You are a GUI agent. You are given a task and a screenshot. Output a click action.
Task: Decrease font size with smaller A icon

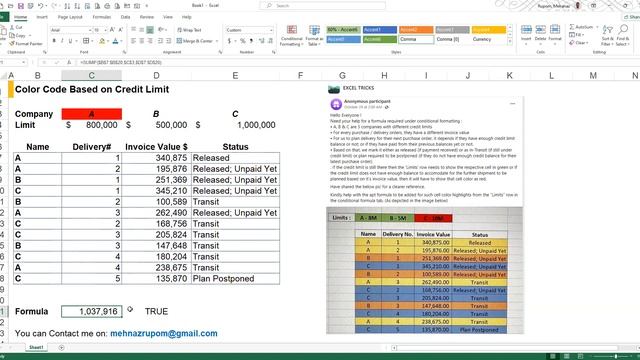click(120, 30)
